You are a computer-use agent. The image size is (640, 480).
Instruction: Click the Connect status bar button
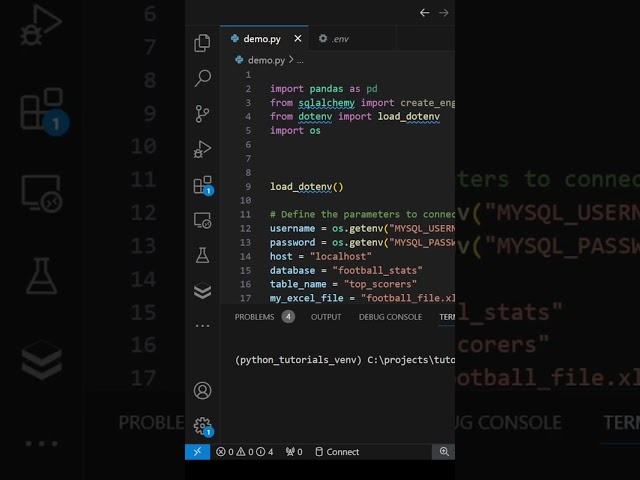pyautogui.click(x=337, y=452)
